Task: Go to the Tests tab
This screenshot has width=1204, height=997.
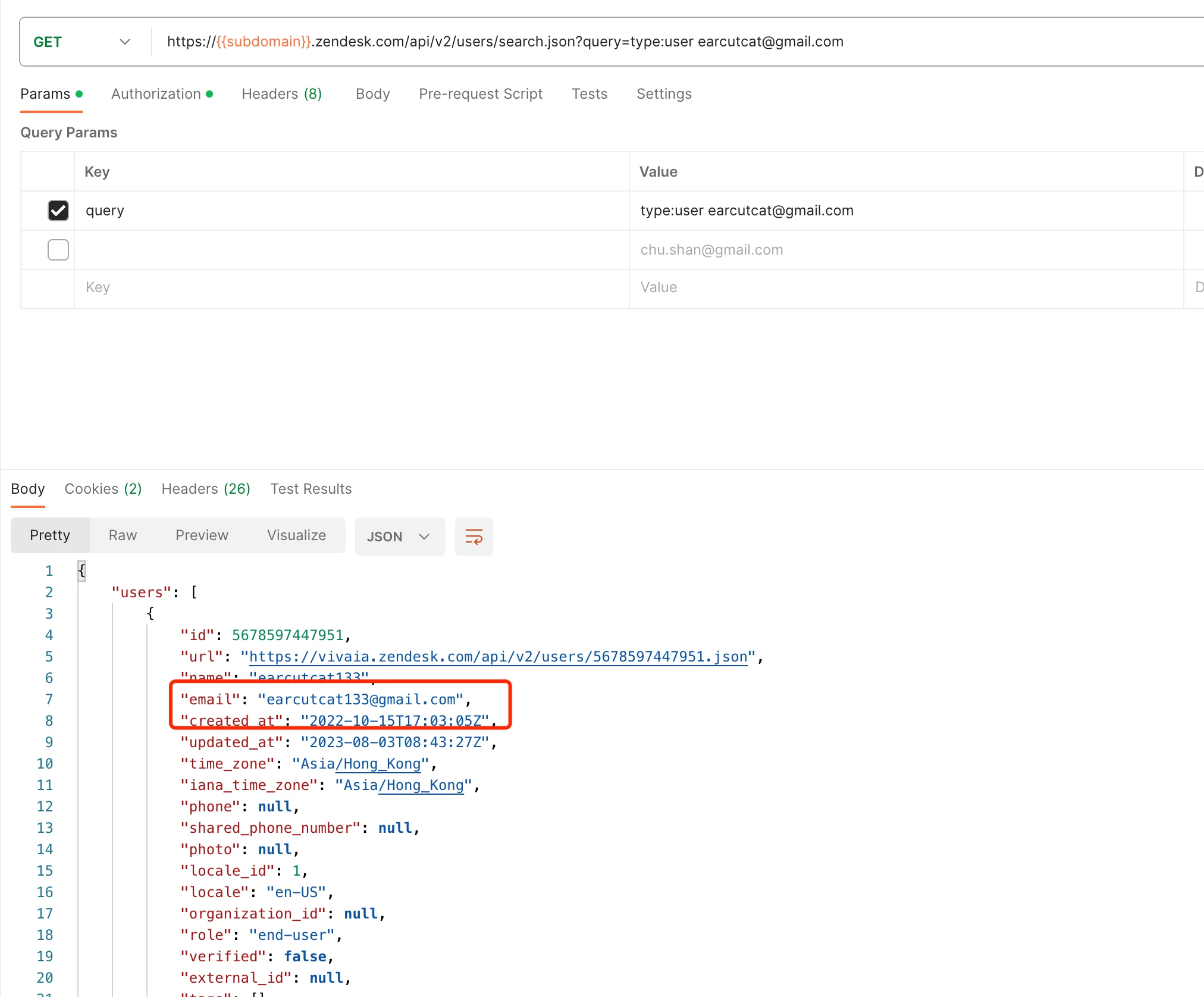Action: 589,94
